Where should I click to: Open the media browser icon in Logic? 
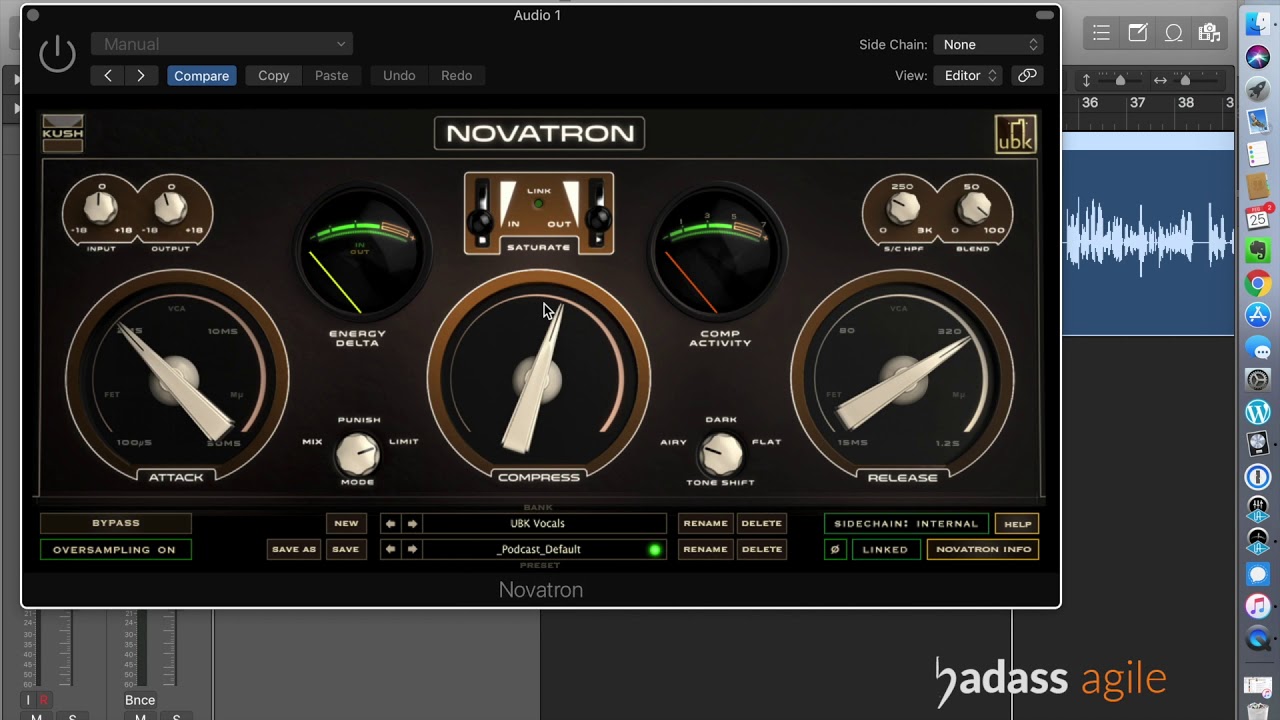[1209, 33]
